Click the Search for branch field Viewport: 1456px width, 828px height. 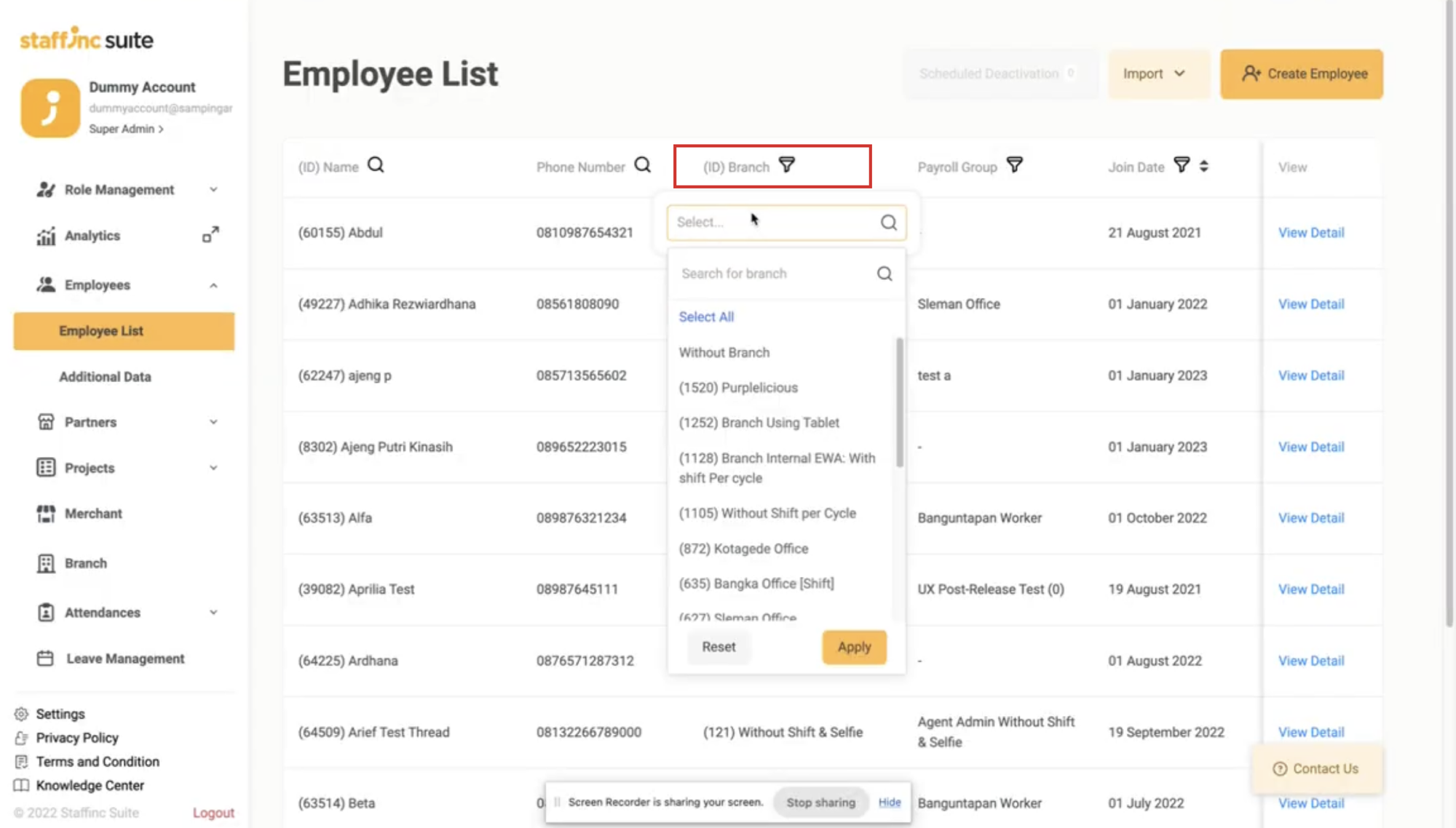(775, 274)
